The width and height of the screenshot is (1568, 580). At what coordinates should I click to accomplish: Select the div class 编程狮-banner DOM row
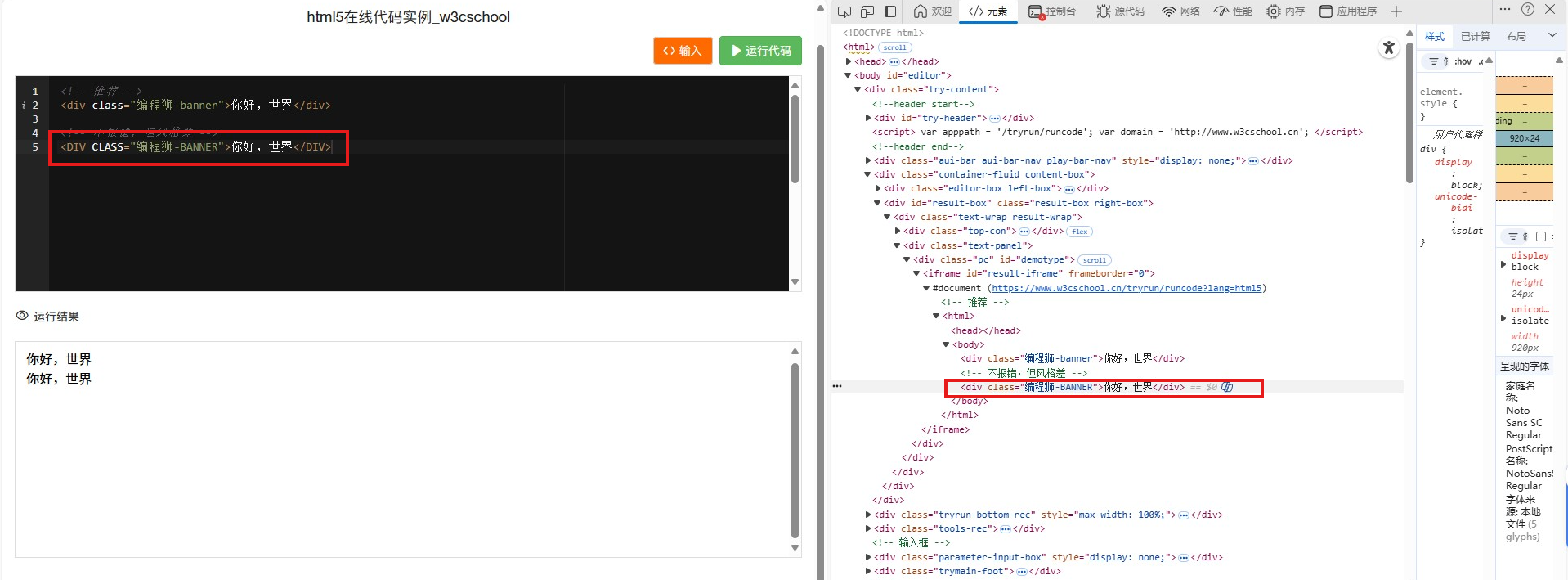click(x=1072, y=358)
